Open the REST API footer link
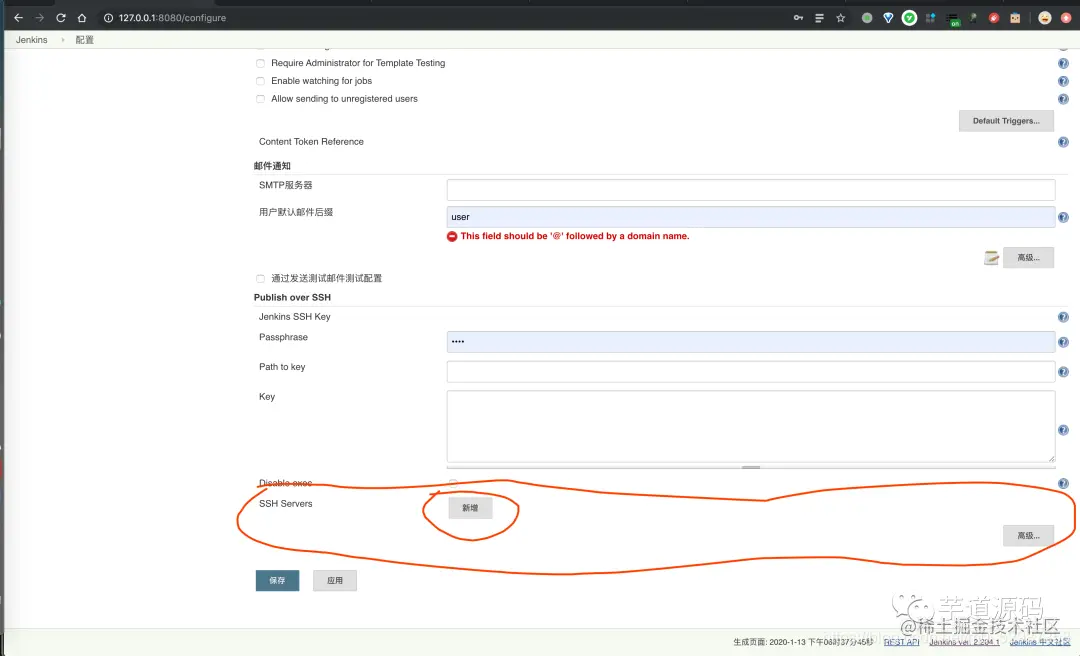 (x=902, y=642)
